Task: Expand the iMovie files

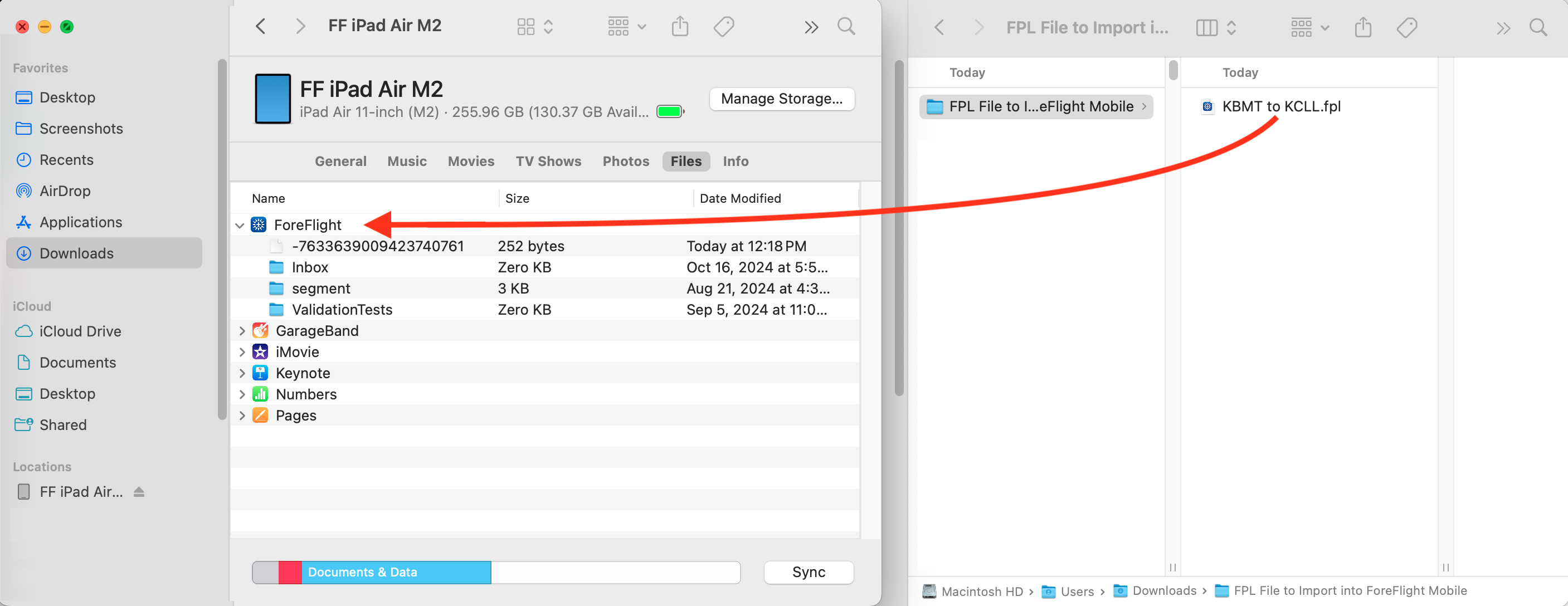Action: point(242,352)
